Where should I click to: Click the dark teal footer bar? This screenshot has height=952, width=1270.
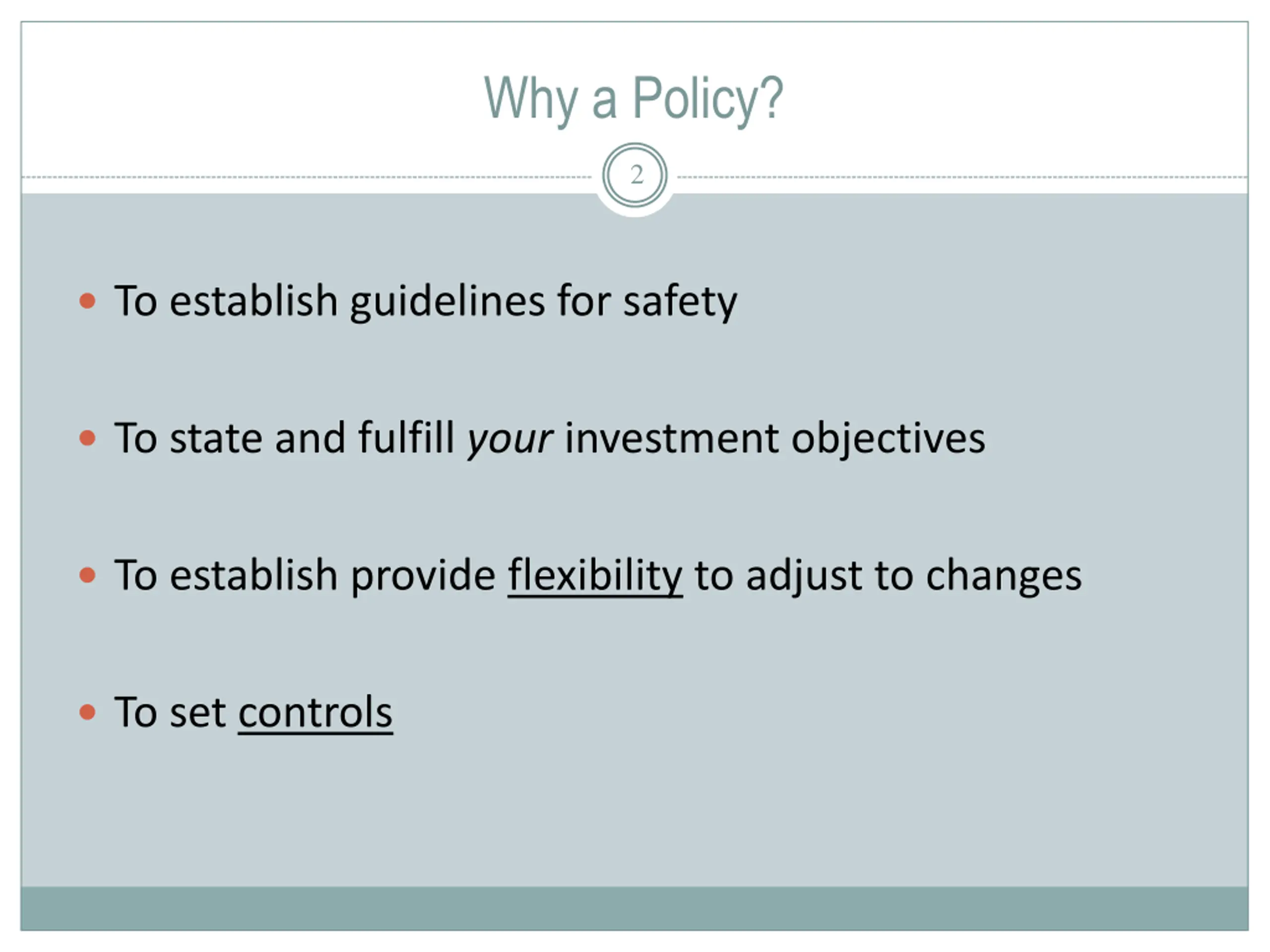(x=635, y=908)
